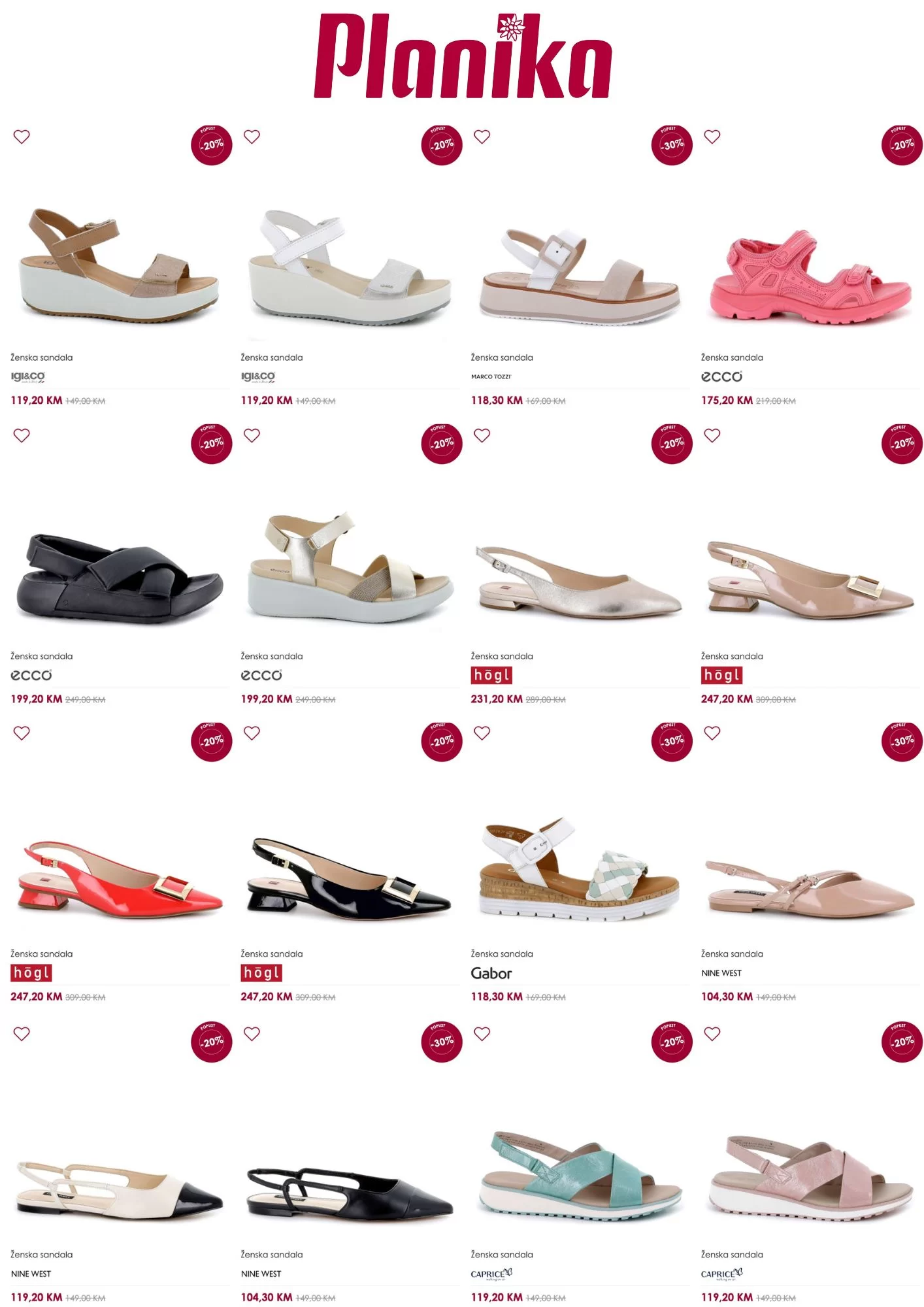Click heart on turquoise Caprice sandal
Viewport: 924px width, 1307px height.
tap(482, 1034)
